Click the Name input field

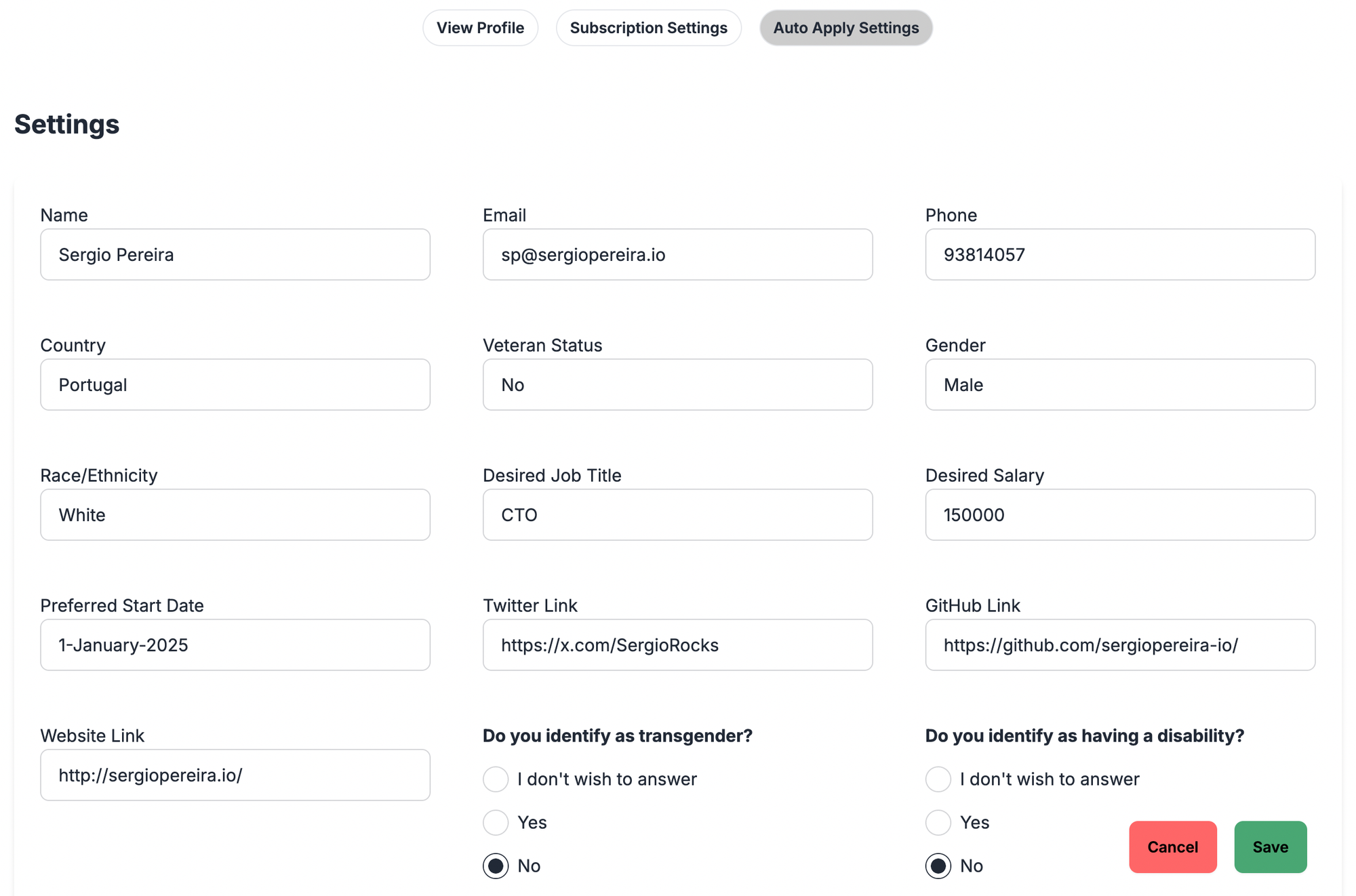click(x=235, y=255)
